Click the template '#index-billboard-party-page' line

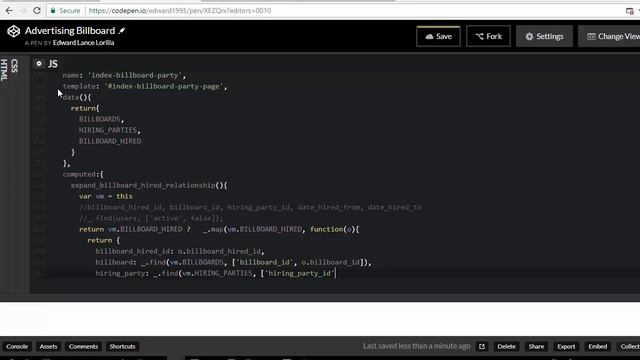[145, 87]
